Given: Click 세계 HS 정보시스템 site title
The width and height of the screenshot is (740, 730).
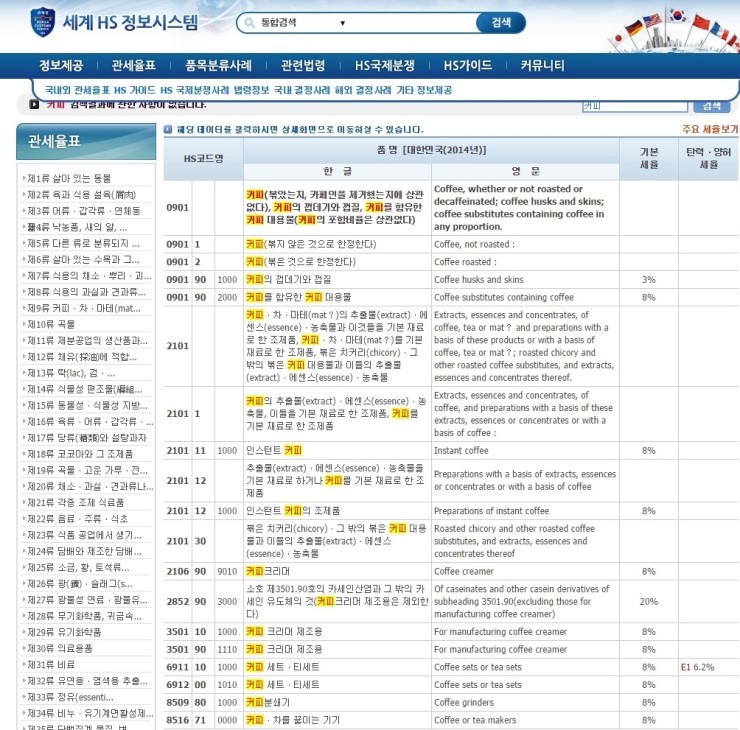Looking at the screenshot, I should tap(130, 22).
